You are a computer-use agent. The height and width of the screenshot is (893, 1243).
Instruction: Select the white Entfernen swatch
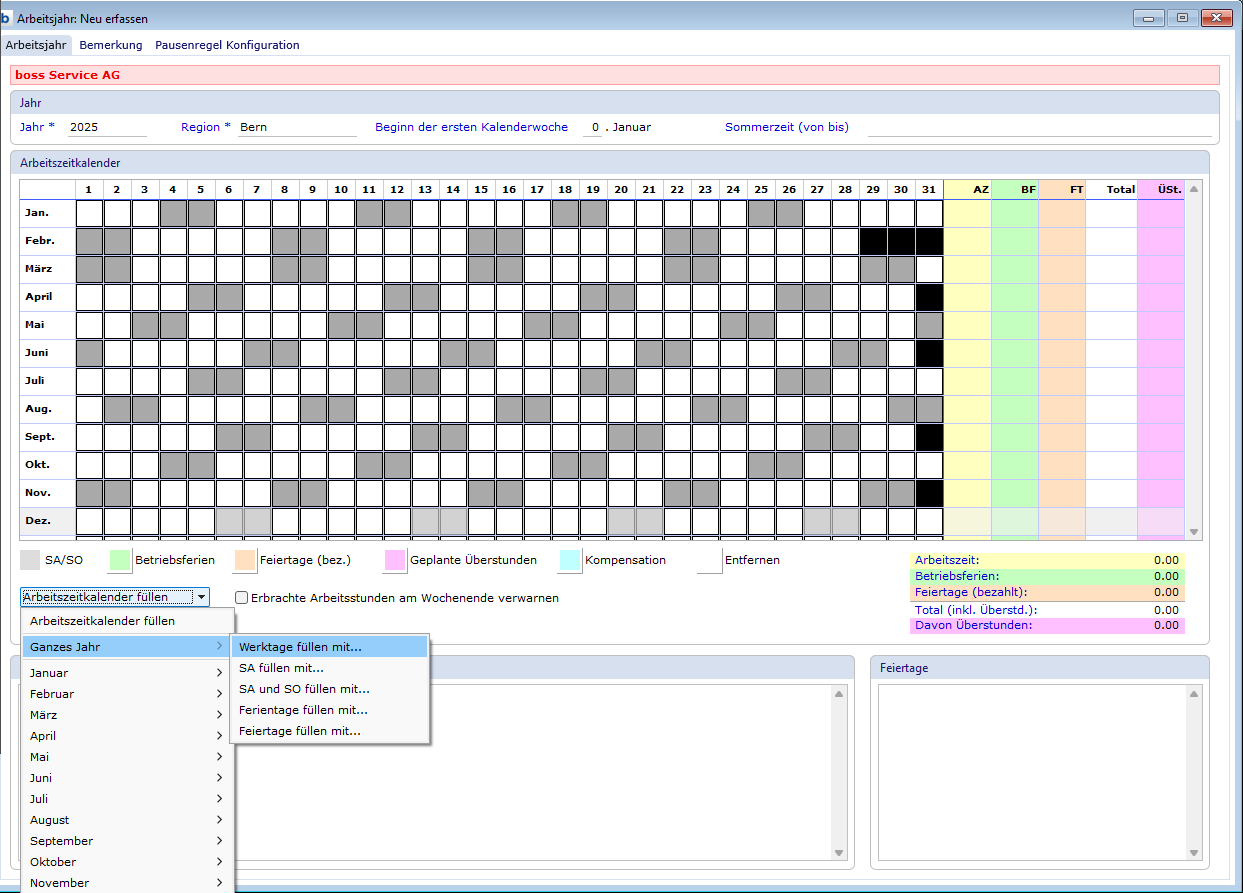710,560
